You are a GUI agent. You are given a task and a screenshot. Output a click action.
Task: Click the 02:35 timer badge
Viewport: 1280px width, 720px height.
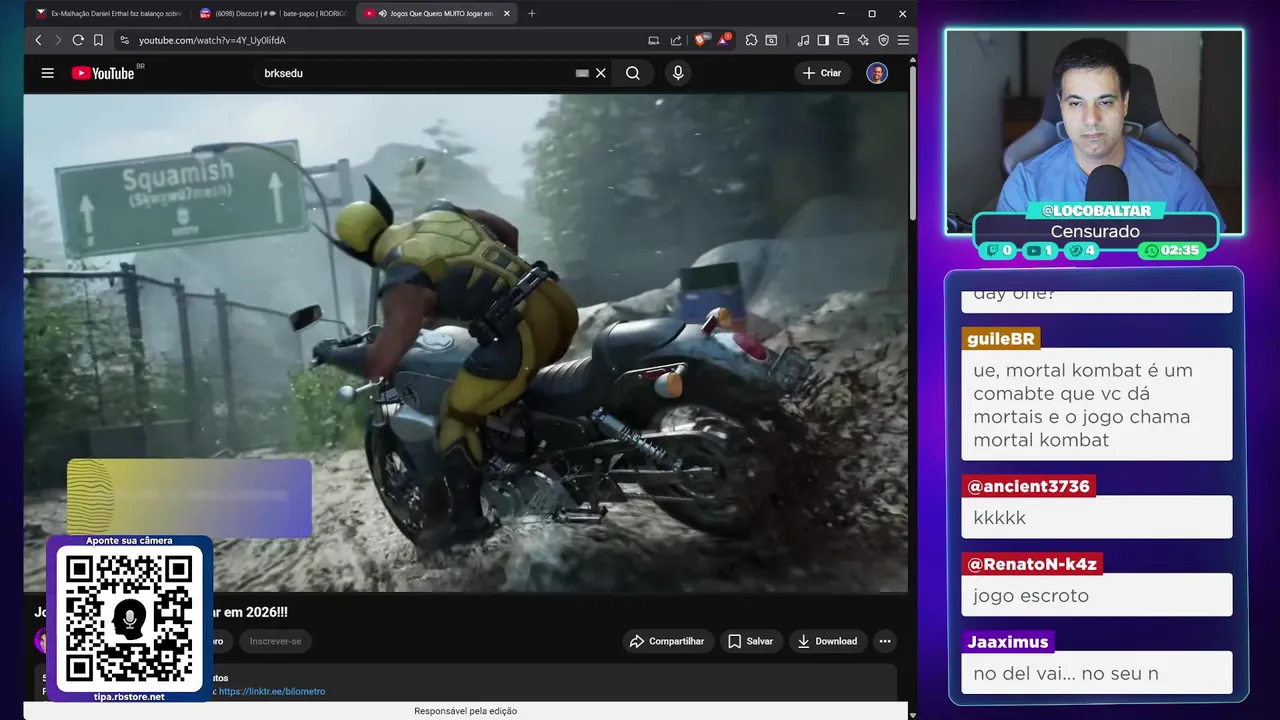point(1172,250)
